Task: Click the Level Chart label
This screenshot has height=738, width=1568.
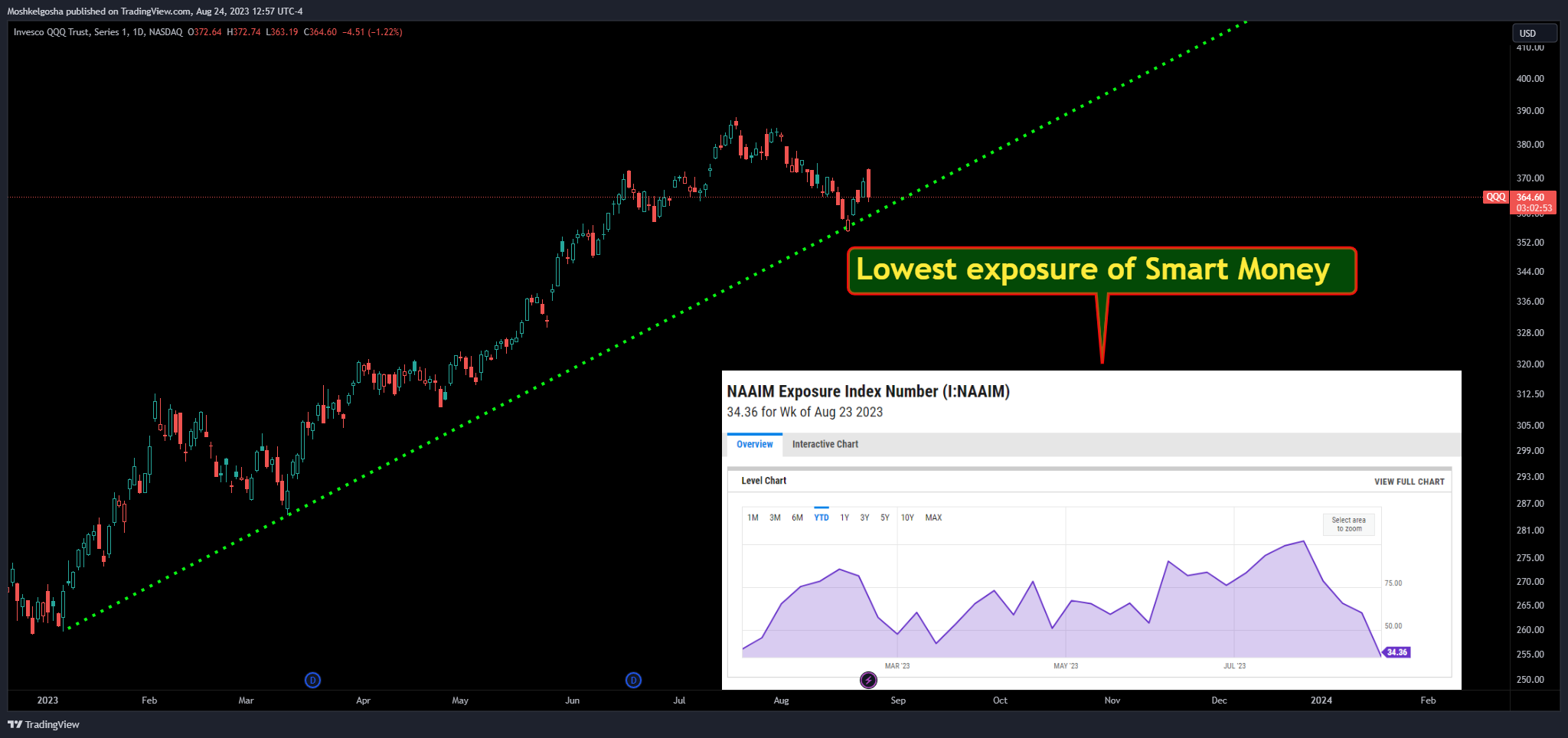Action: click(x=763, y=481)
